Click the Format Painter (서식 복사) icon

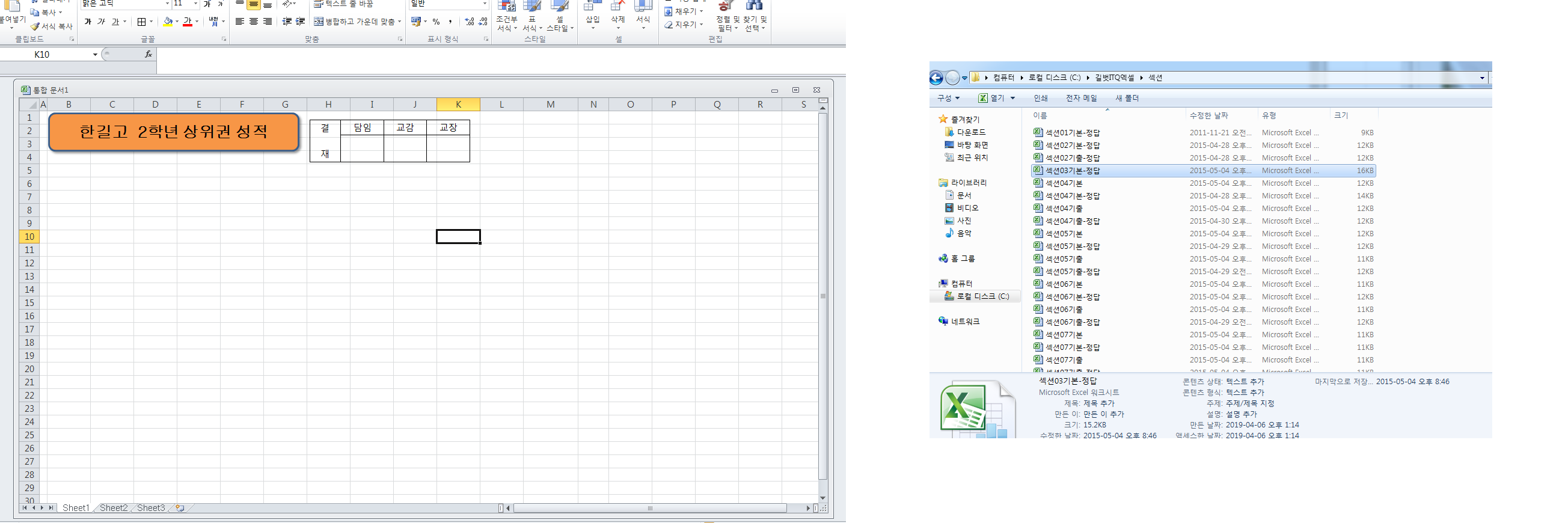(x=35, y=27)
